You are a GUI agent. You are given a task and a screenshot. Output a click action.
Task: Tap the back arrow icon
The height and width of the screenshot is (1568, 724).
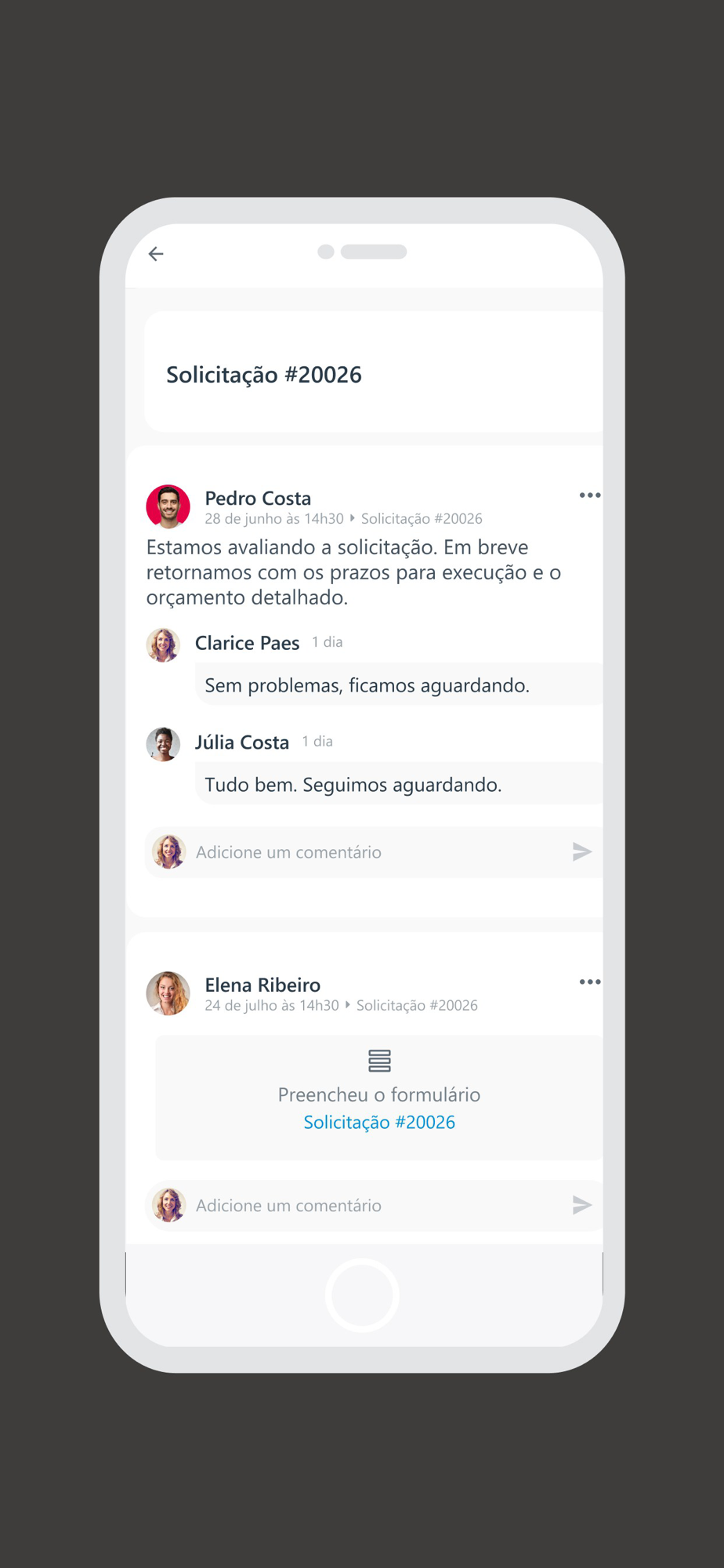click(156, 253)
